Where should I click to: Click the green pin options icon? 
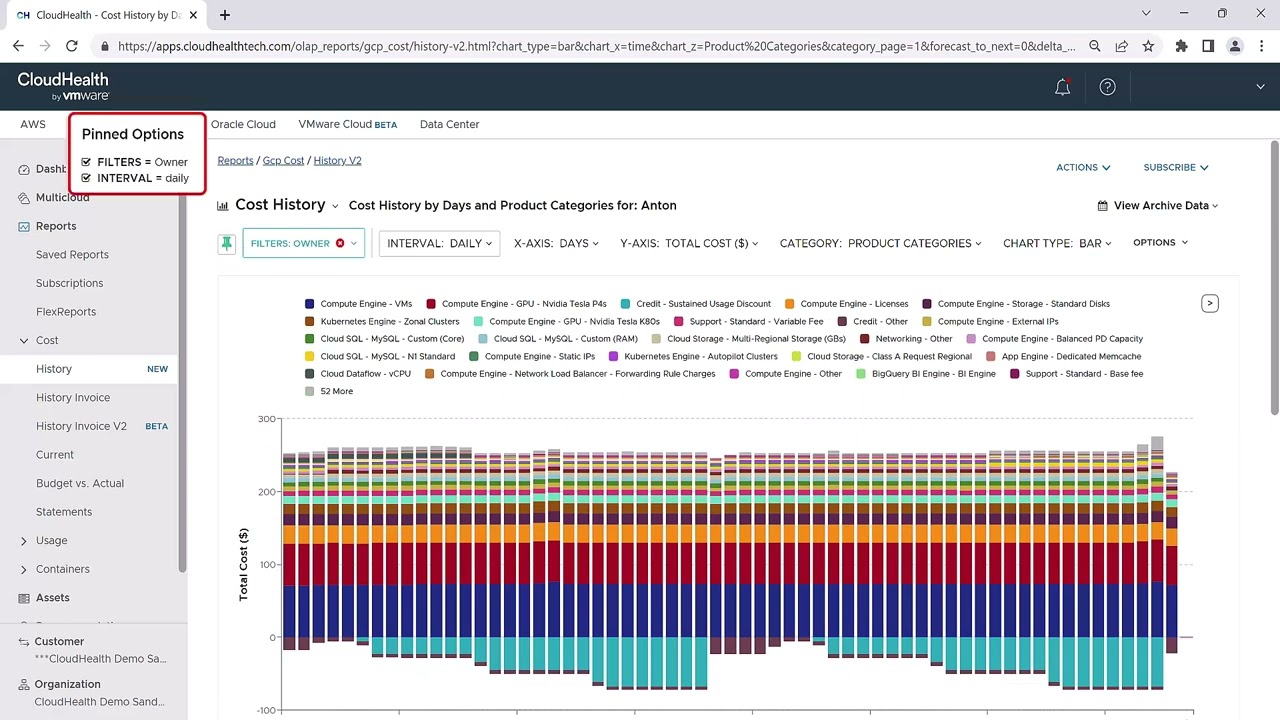pyautogui.click(x=227, y=243)
